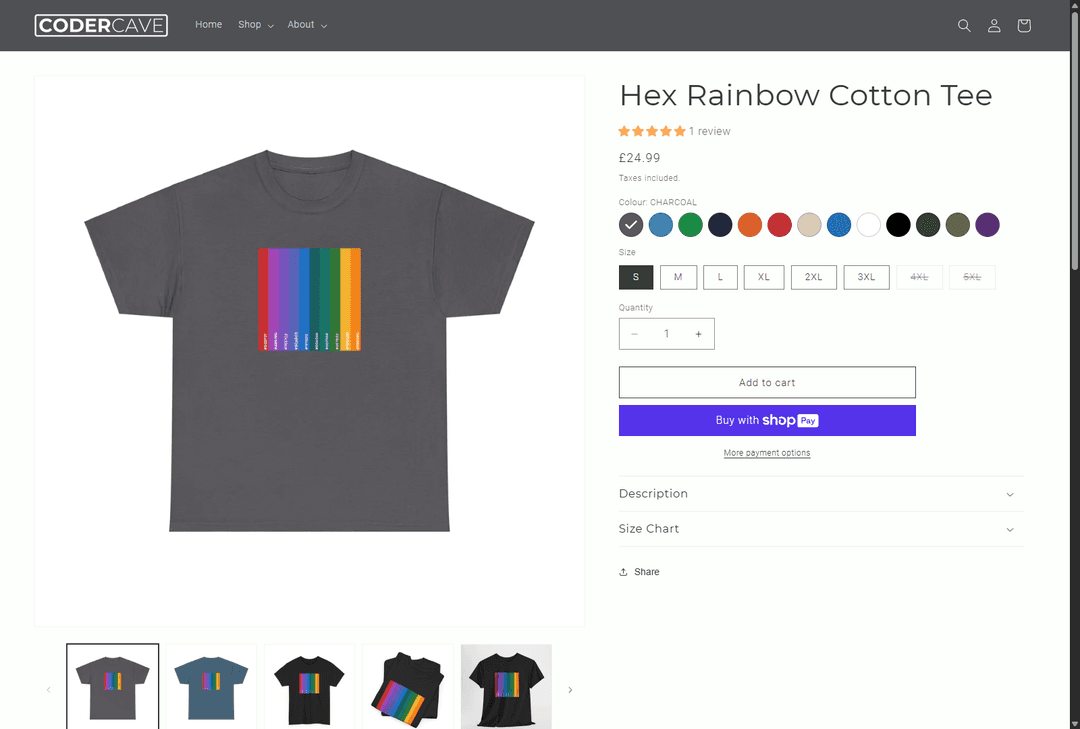Select size M option
This screenshot has width=1080, height=729.
(x=678, y=277)
